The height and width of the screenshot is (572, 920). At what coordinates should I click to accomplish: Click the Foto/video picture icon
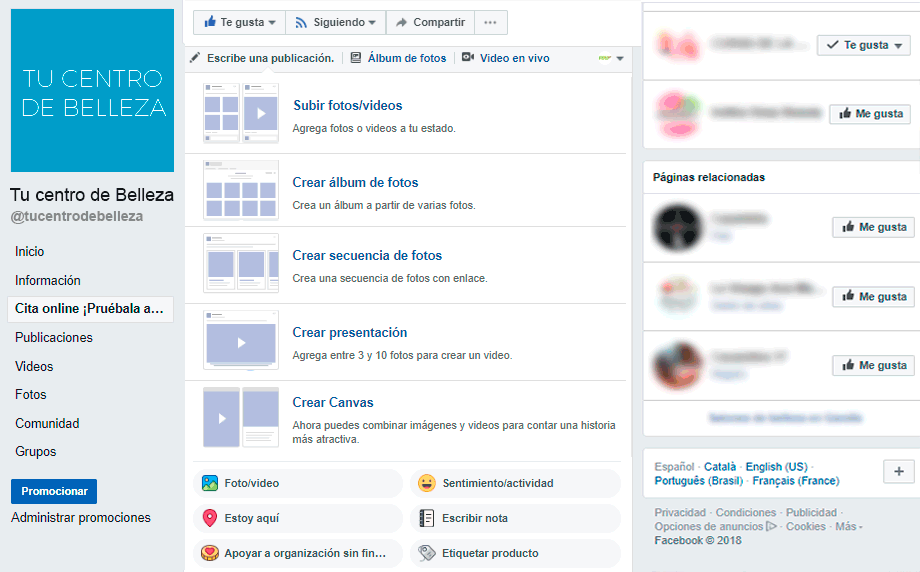click(x=209, y=483)
